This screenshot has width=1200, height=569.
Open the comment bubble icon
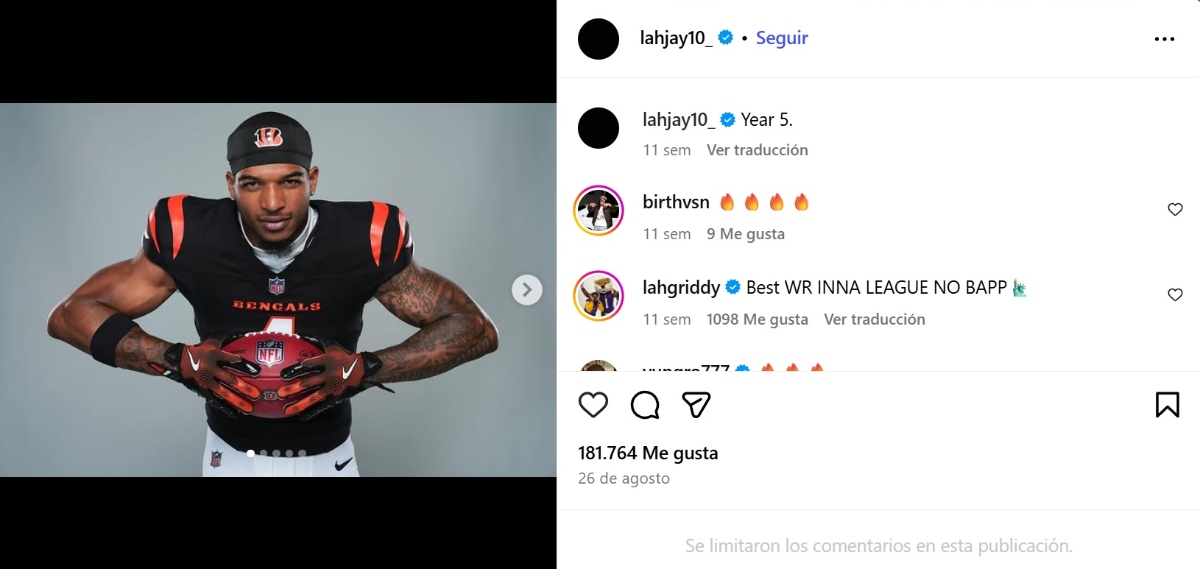pos(645,404)
